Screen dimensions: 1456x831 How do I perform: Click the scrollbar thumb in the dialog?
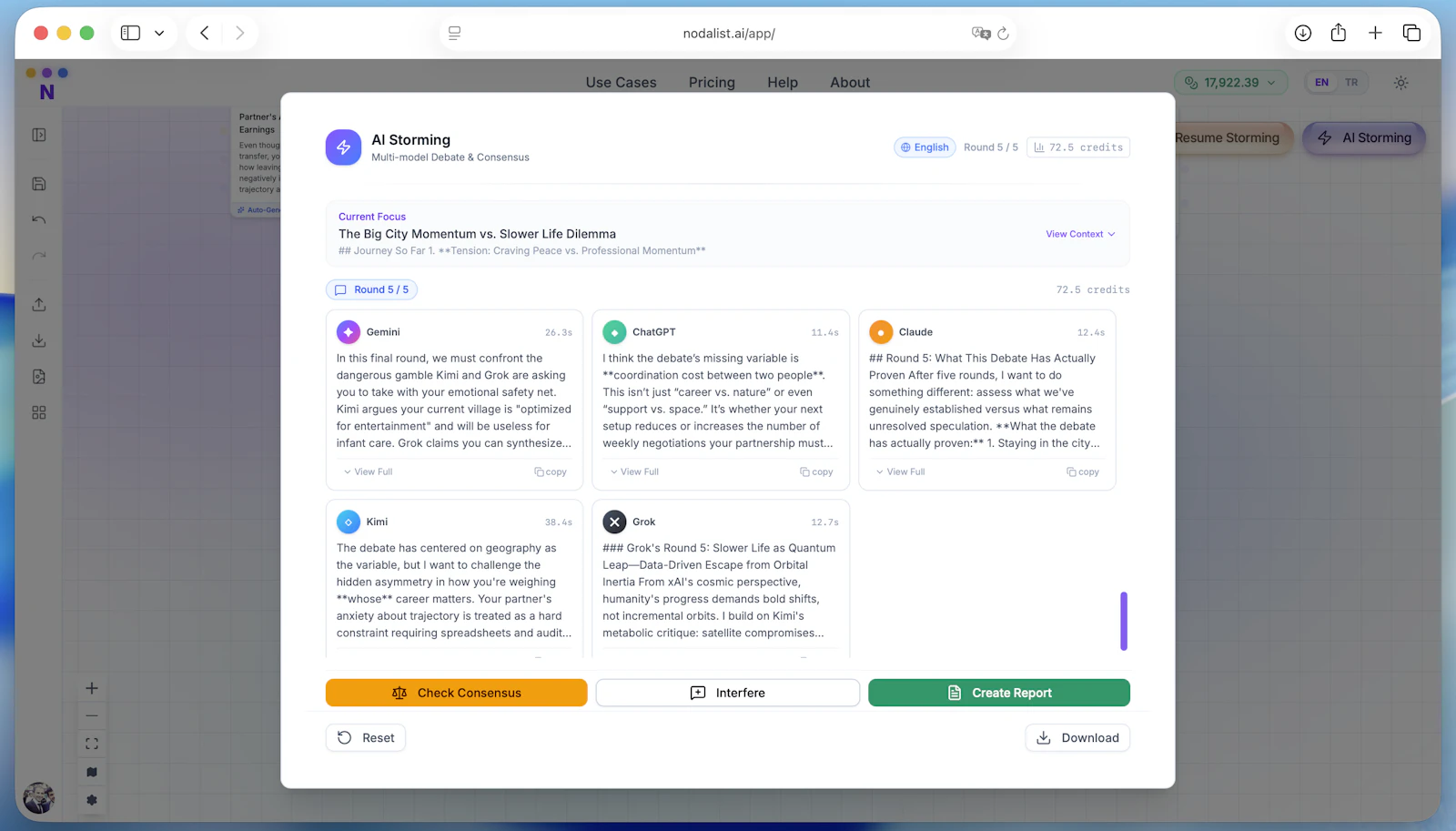click(1124, 621)
